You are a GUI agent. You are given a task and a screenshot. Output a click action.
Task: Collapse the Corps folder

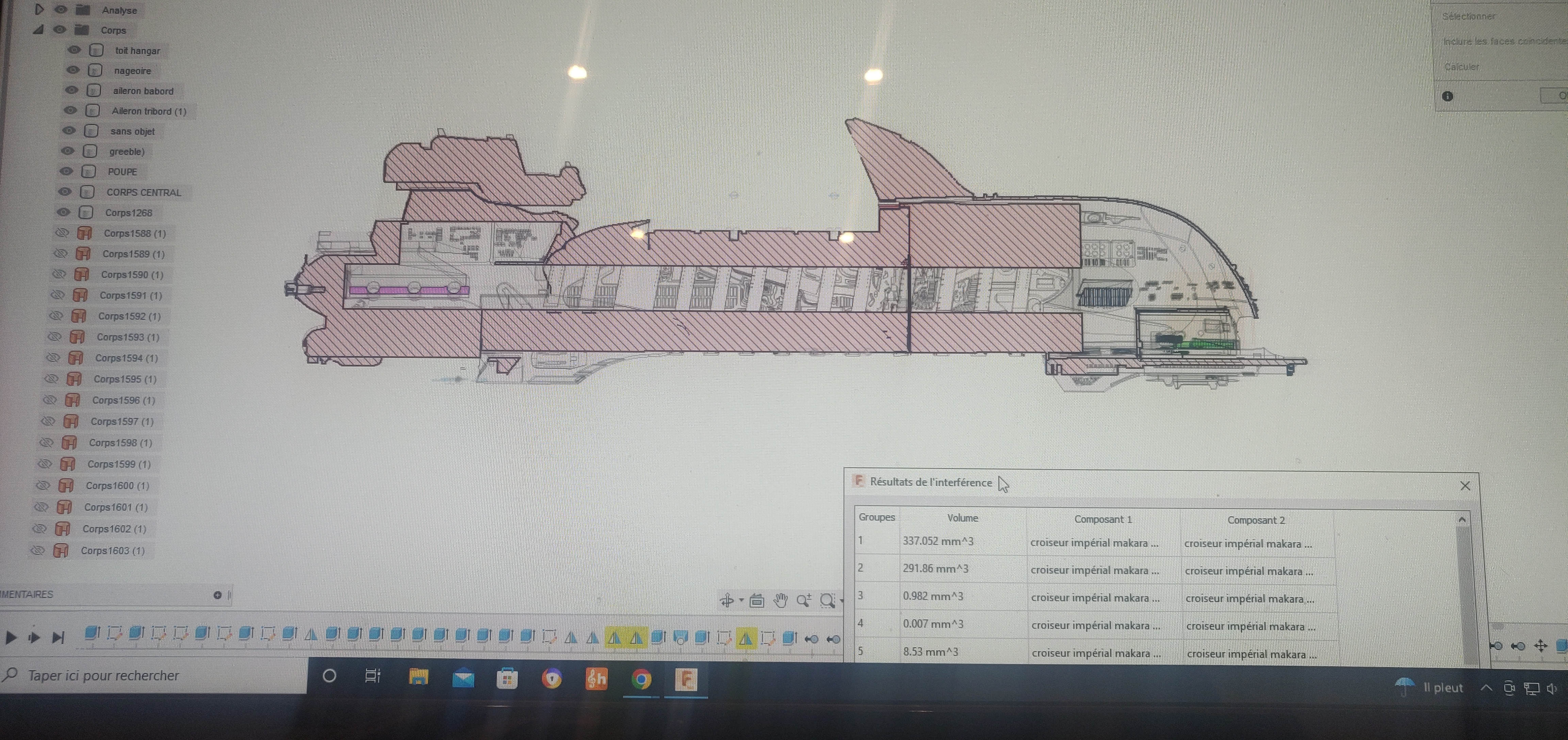click(x=38, y=29)
